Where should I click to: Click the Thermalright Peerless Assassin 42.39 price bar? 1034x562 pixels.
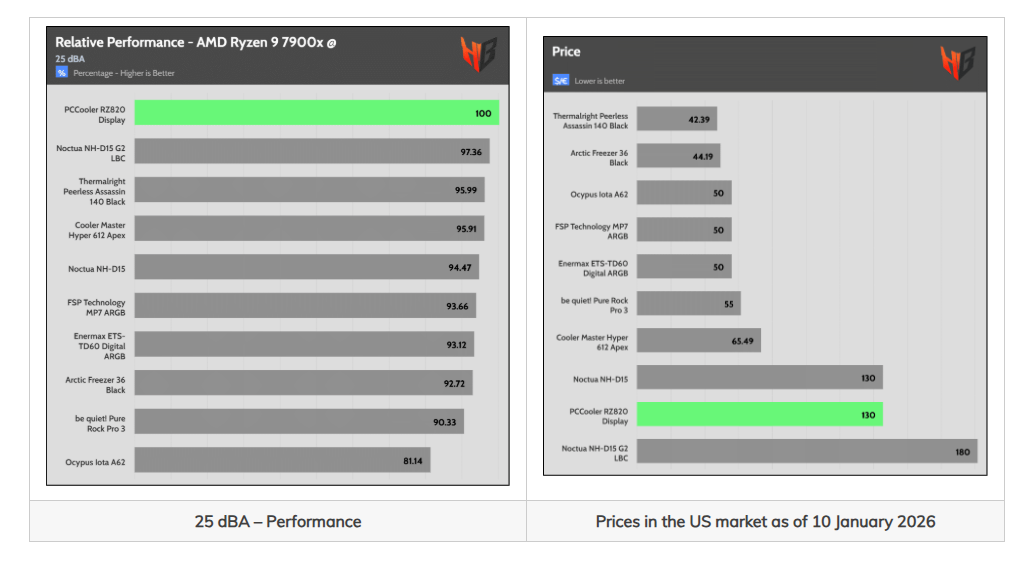(x=677, y=119)
